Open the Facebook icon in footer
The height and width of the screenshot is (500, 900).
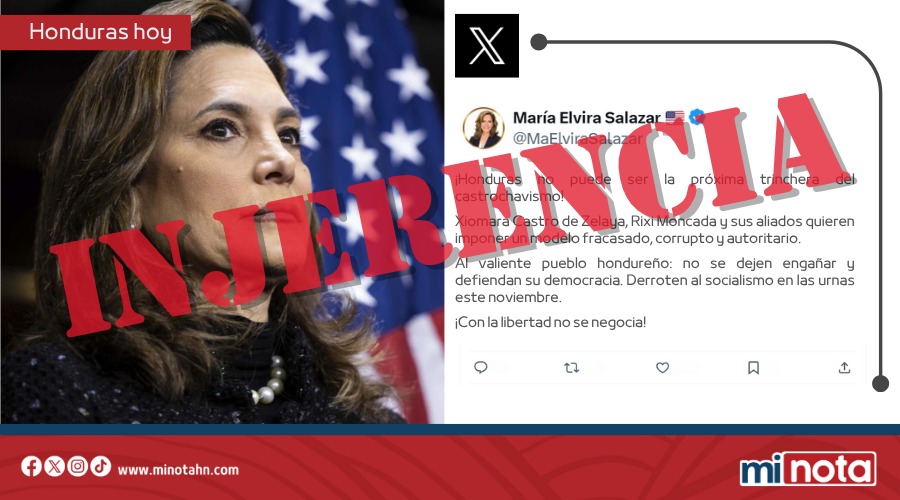[32, 466]
